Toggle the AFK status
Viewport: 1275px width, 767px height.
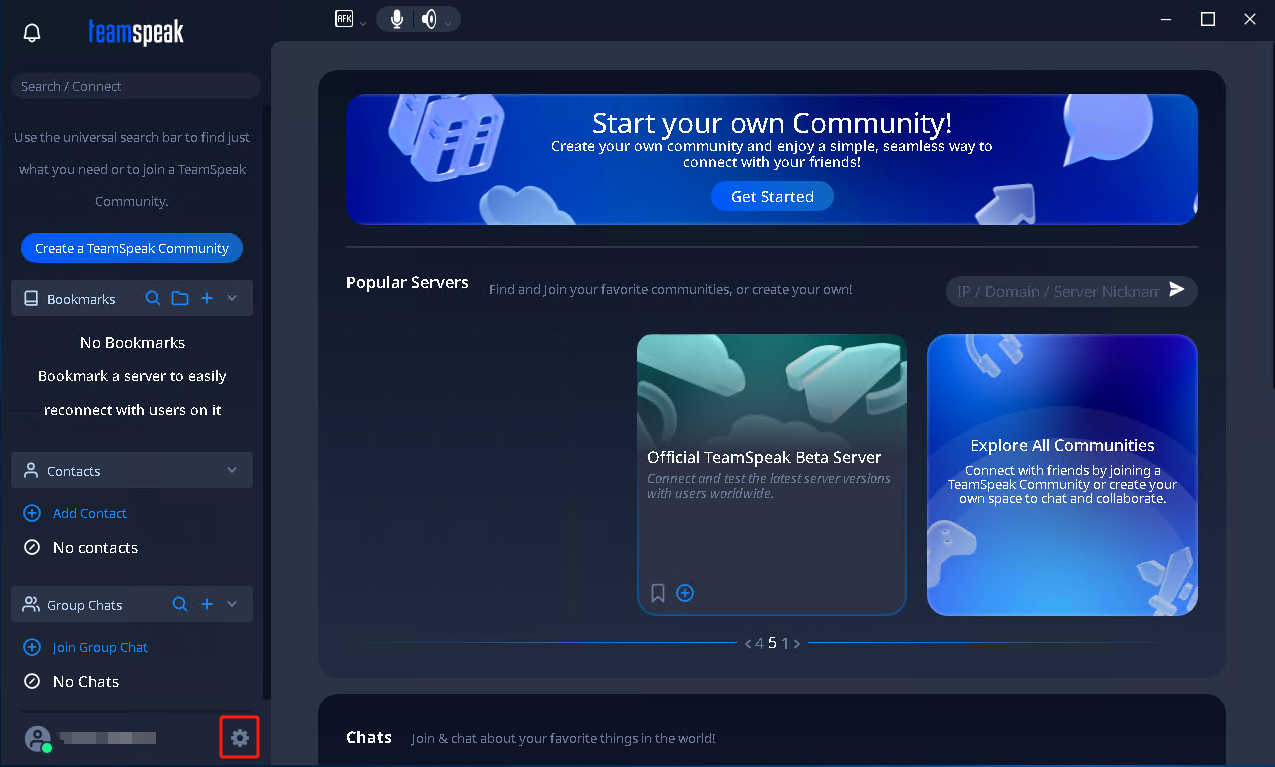344,19
